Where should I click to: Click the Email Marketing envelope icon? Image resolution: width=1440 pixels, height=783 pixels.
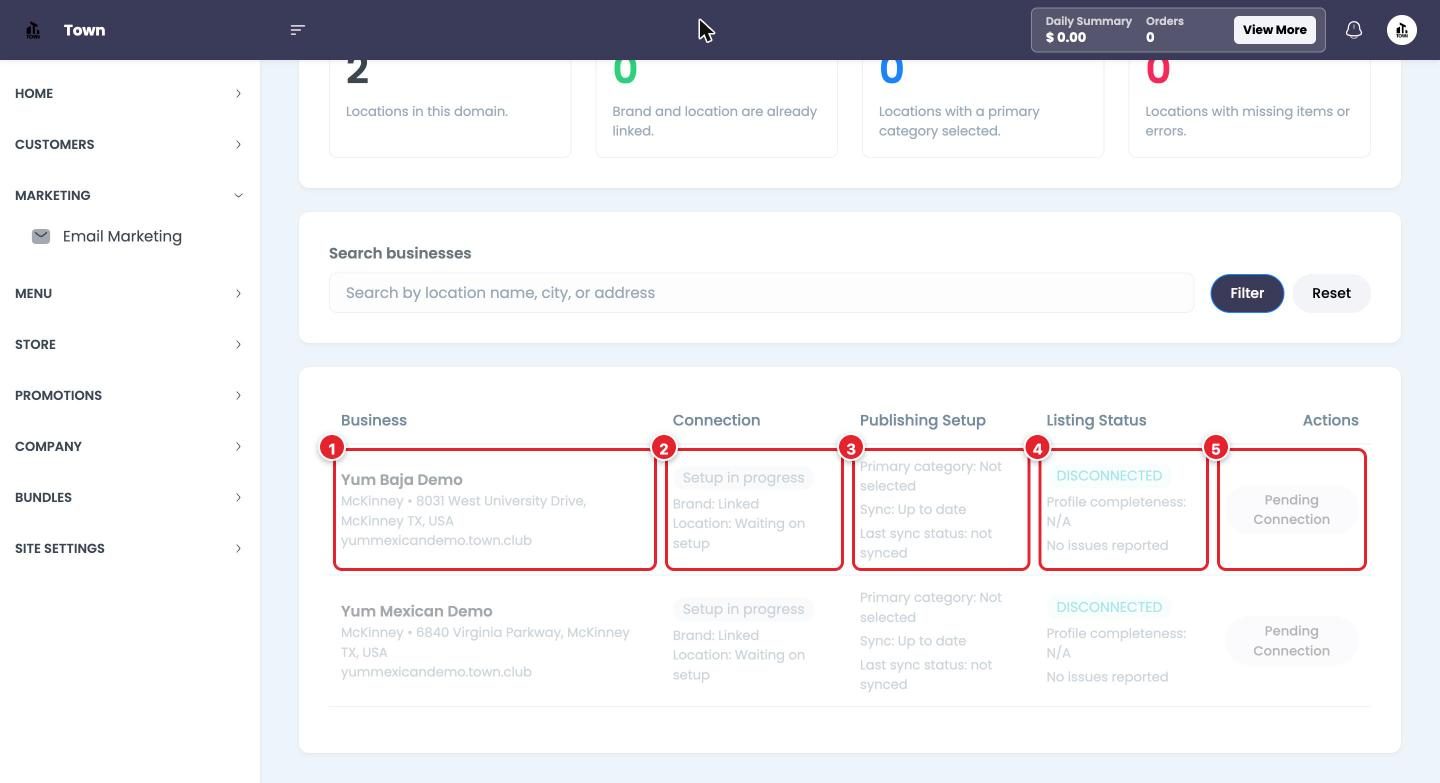41,236
